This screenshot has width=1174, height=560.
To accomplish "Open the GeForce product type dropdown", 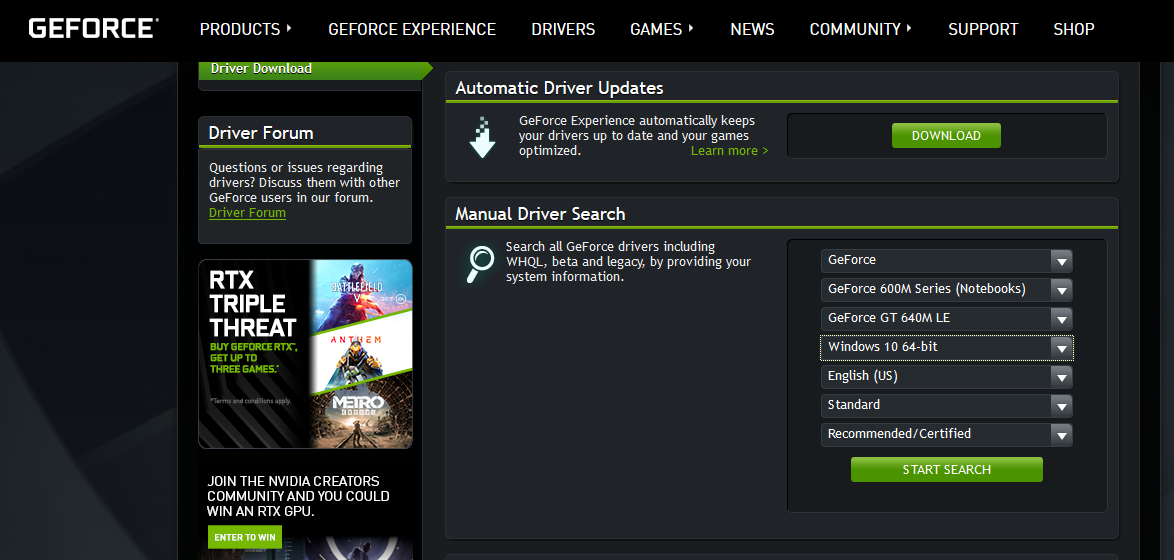I will click(x=946, y=261).
